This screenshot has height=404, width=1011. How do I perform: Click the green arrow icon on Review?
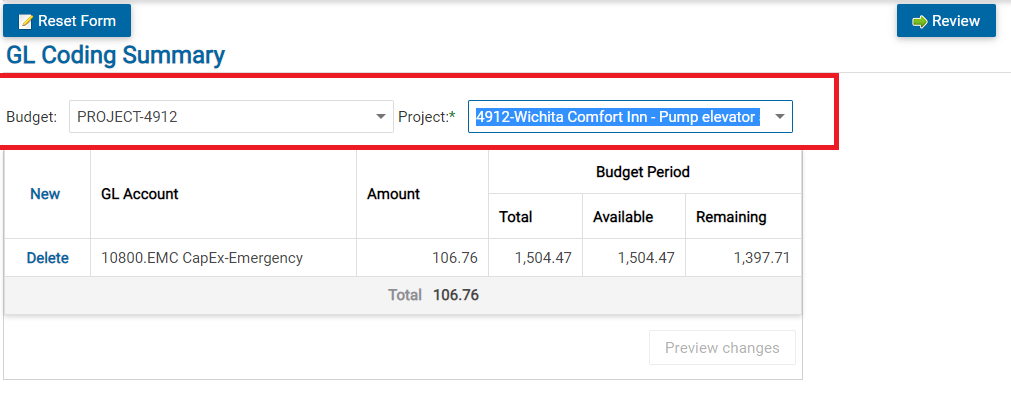coord(920,21)
